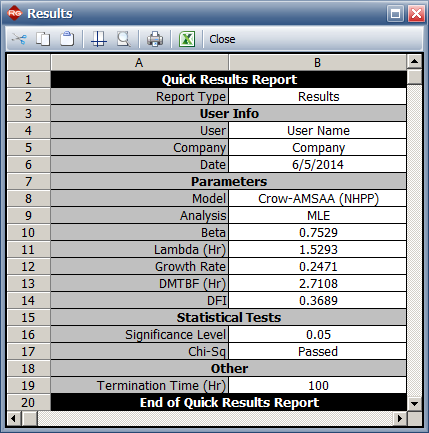Click the User Info section header
Viewport: 429px width, 433px height.
(229, 113)
